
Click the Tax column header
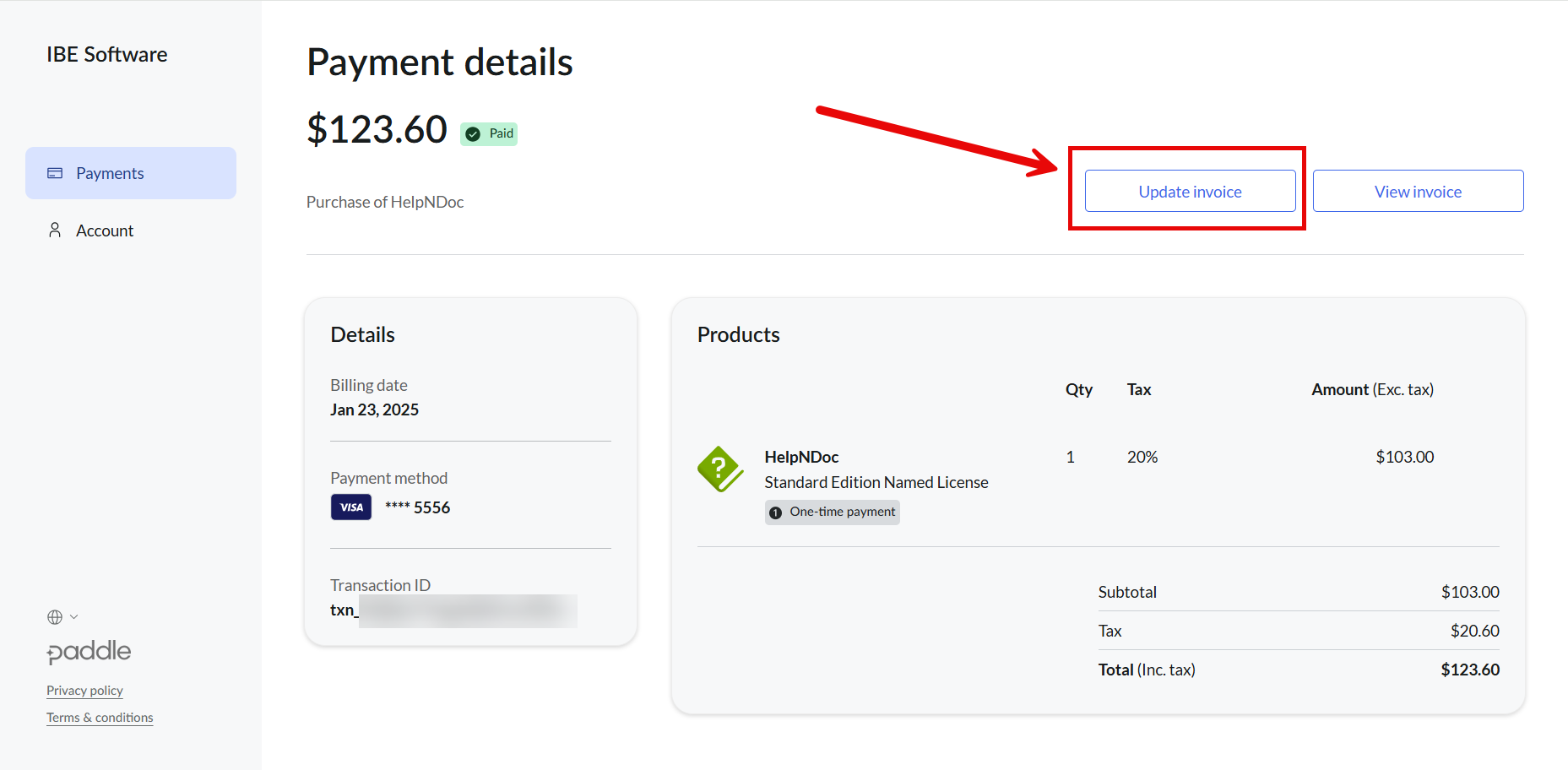(x=1139, y=389)
